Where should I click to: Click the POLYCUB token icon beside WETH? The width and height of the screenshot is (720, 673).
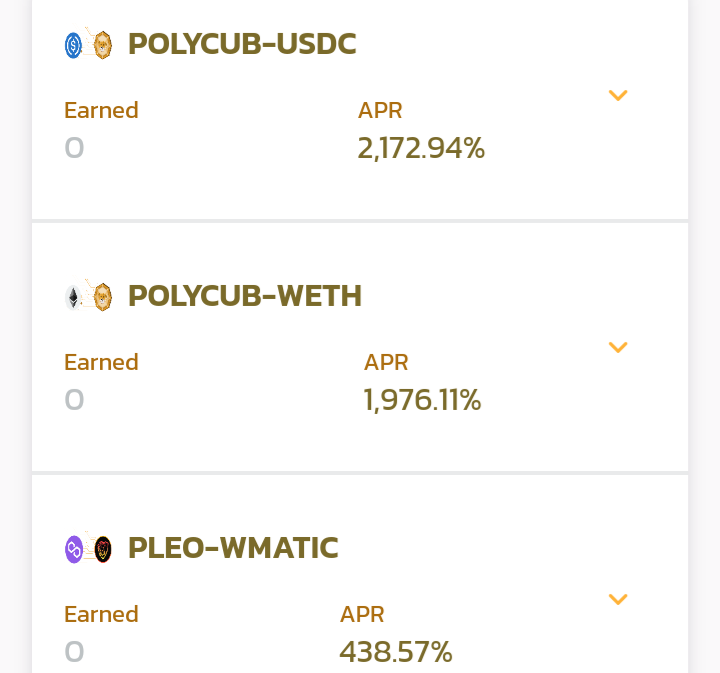(x=102, y=297)
